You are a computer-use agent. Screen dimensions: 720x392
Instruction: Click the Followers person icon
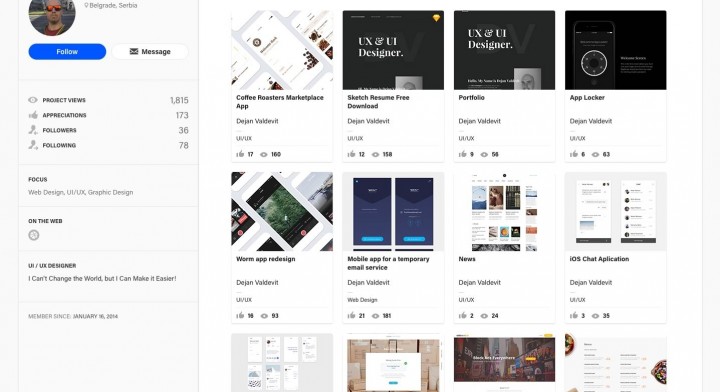coord(33,130)
